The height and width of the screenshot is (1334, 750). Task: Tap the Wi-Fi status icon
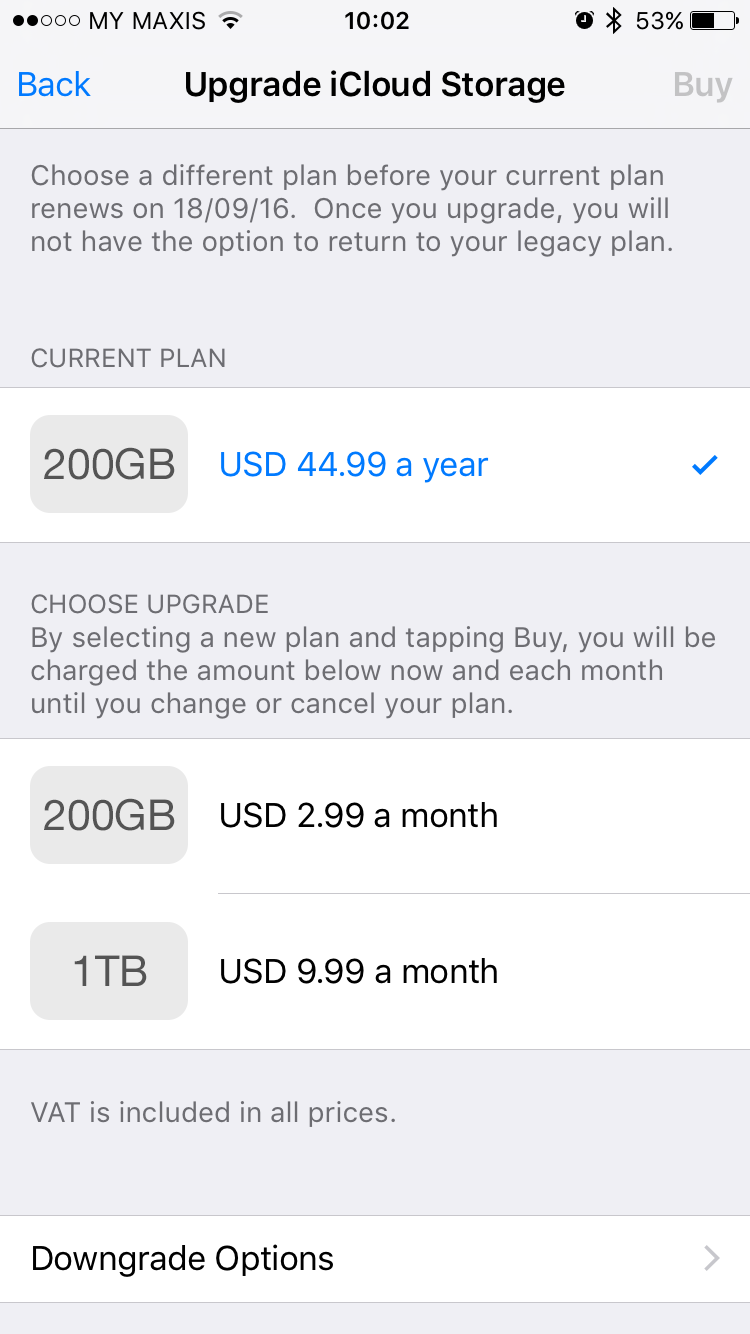(231, 20)
